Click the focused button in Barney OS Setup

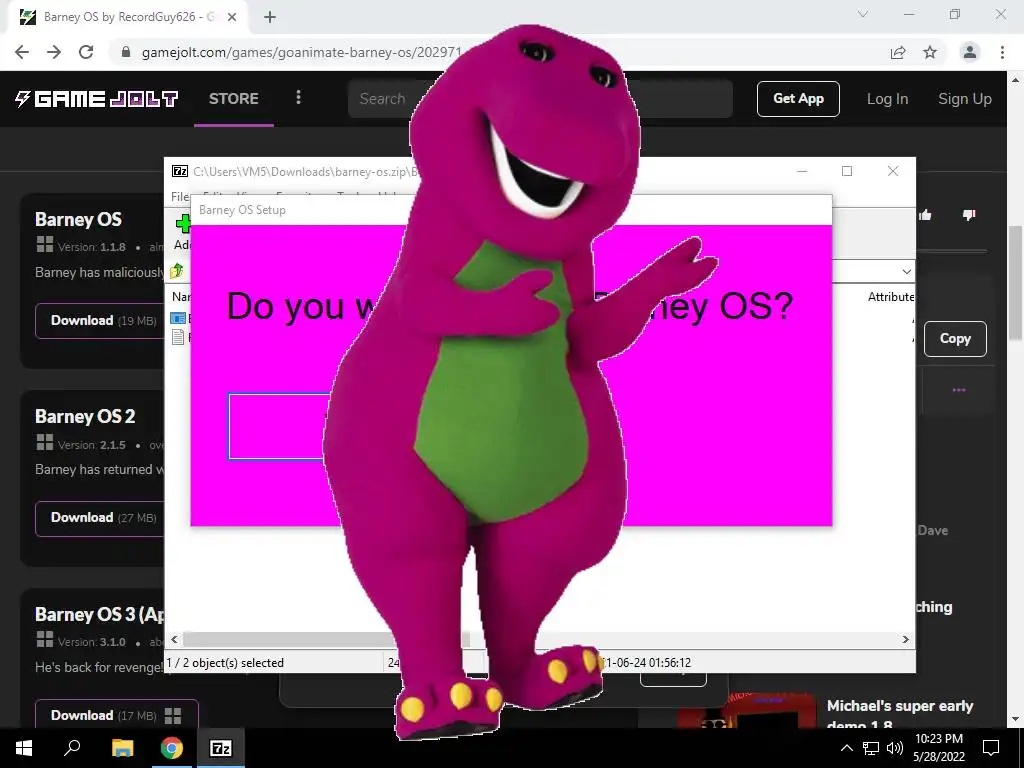coord(278,426)
